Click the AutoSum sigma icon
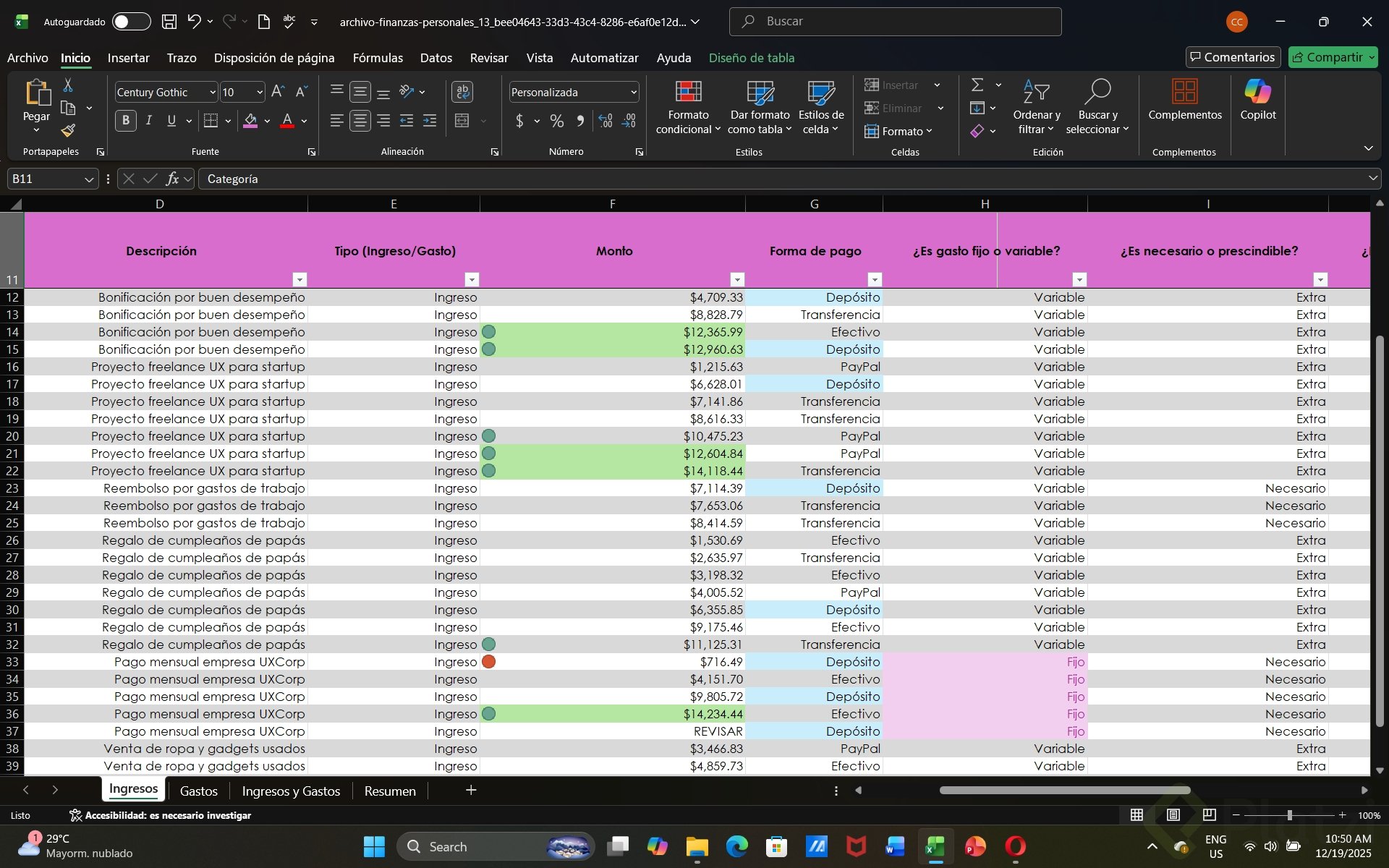The height and width of the screenshot is (868, 1389). tap(977, 85)
